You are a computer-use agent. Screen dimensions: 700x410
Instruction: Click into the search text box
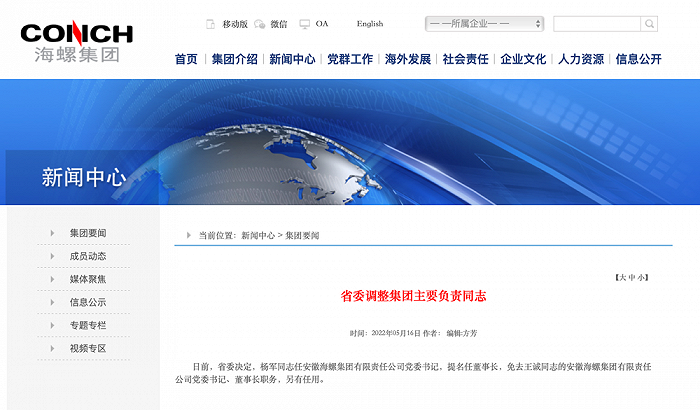tap(596, 23)
